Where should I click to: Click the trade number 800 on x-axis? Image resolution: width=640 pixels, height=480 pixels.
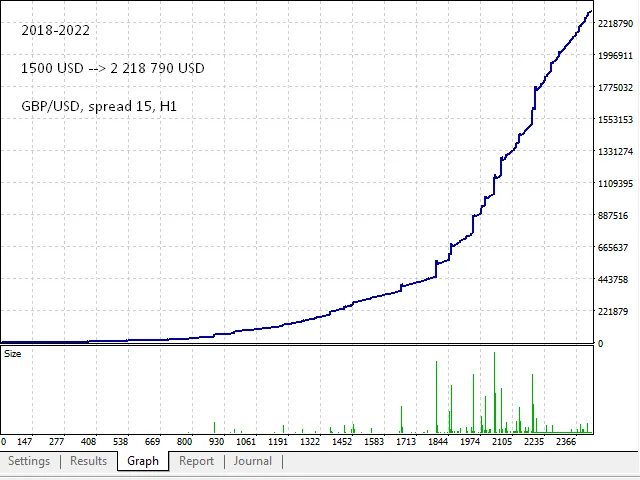[x=184, y=442]
